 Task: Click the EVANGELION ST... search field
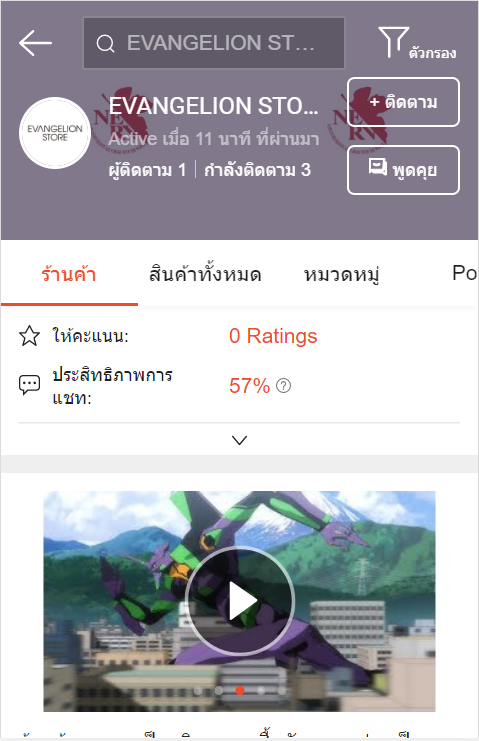pos(214,43)
